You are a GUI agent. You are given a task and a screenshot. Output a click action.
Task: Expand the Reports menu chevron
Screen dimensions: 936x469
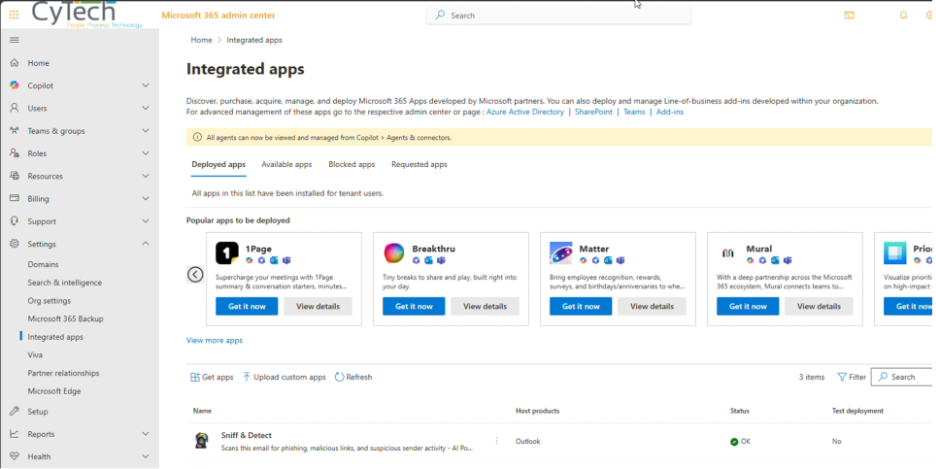coord(145,434)
